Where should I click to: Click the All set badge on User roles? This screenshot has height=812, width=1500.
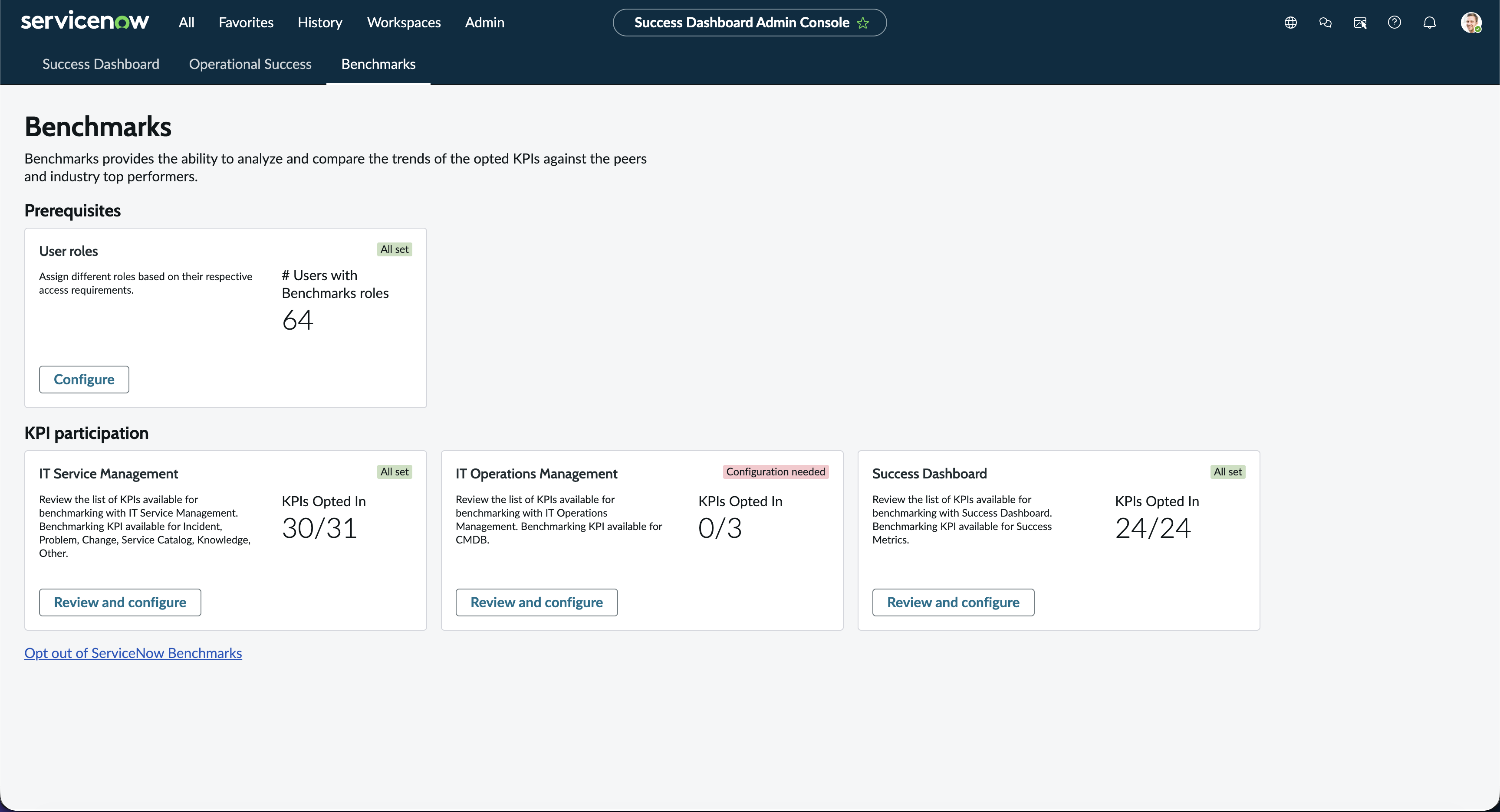394,249
